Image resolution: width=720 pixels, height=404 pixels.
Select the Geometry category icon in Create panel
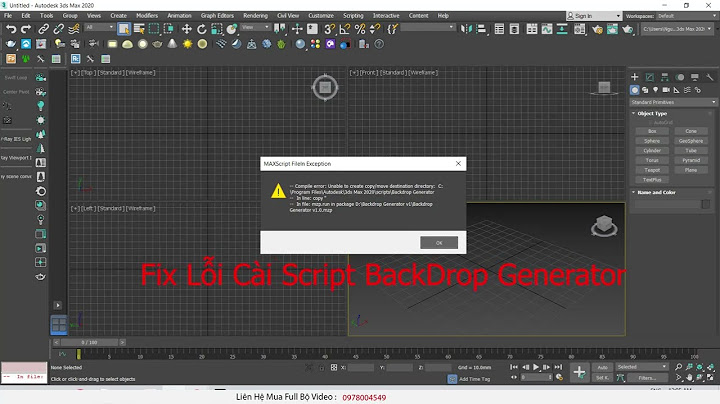click(x=635, y=90)
